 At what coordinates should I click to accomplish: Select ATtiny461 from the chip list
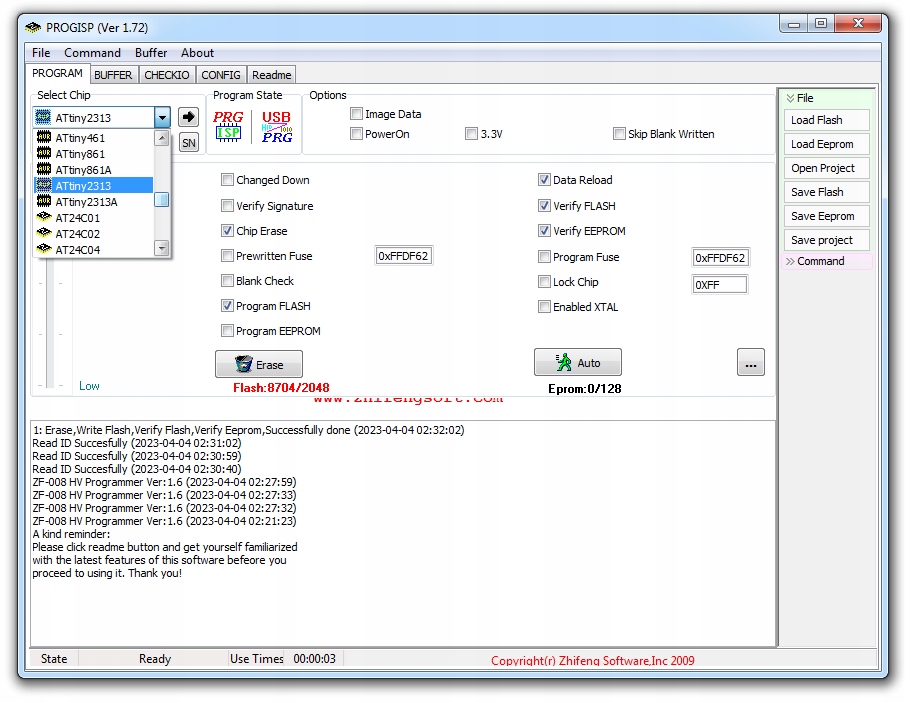pos(94,138)
